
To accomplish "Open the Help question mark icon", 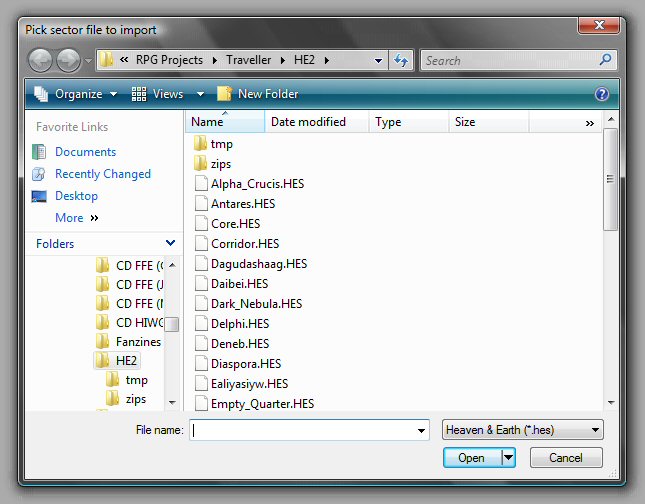I will coord(602,94).
